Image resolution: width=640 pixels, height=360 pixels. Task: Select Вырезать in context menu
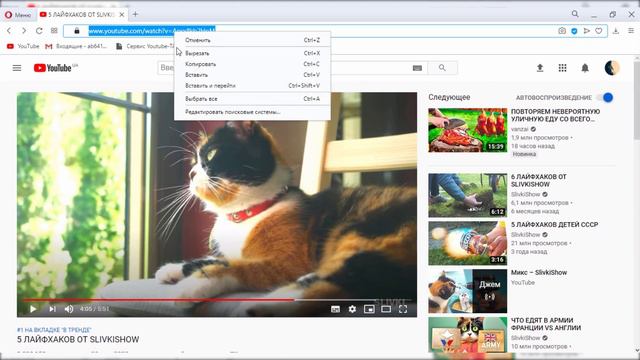pos(252,53)
